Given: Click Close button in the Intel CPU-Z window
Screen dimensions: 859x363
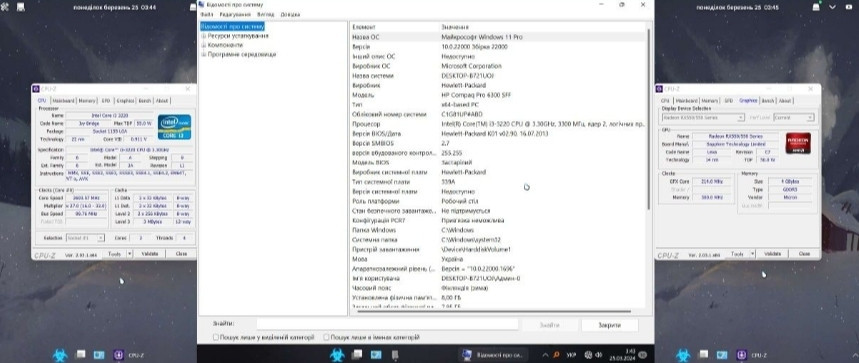Looking at the screenshot, I should tap(181, 254).
